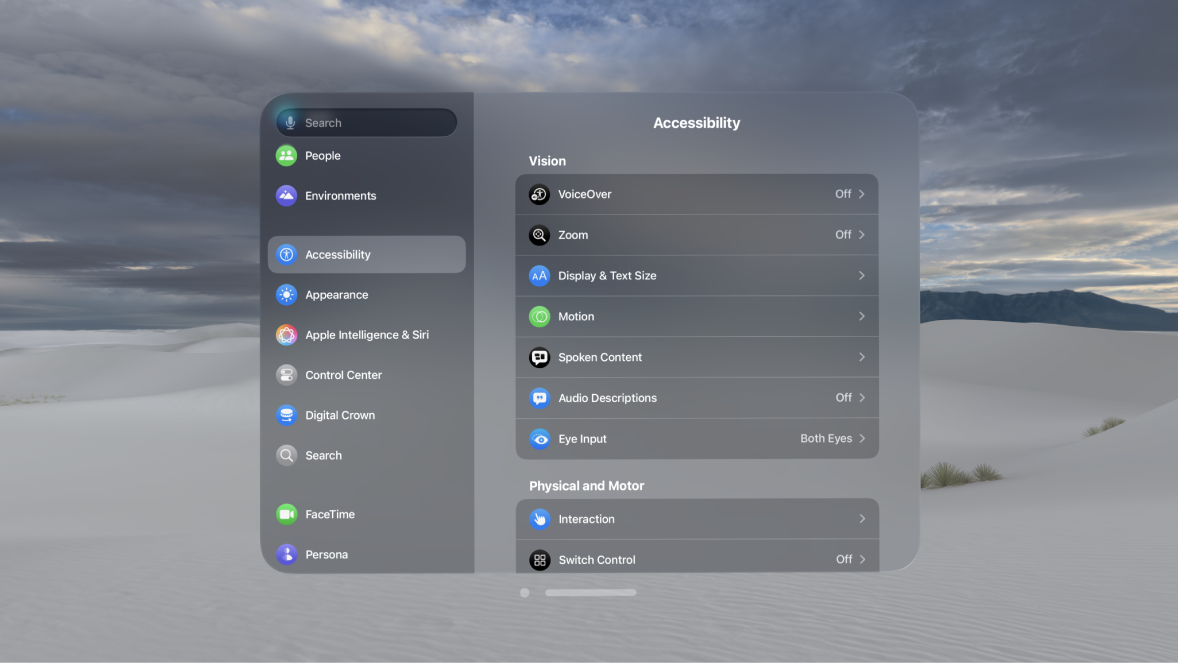
Task: Select Appearance in the sidebar
Action: tap(367, 295)
